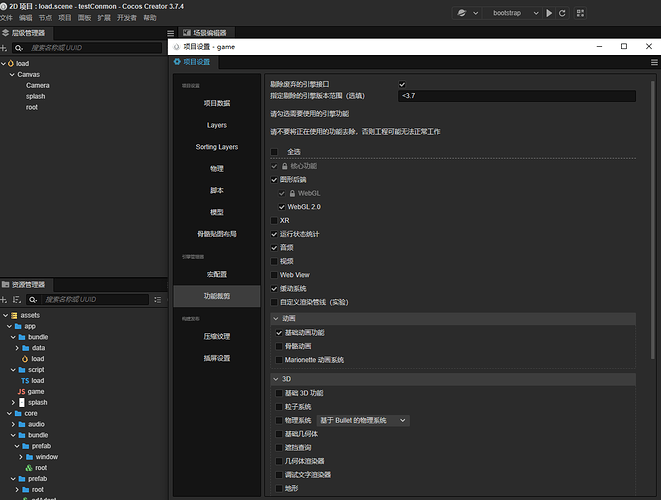Click the scene editor tab icon

pos(187,32)
